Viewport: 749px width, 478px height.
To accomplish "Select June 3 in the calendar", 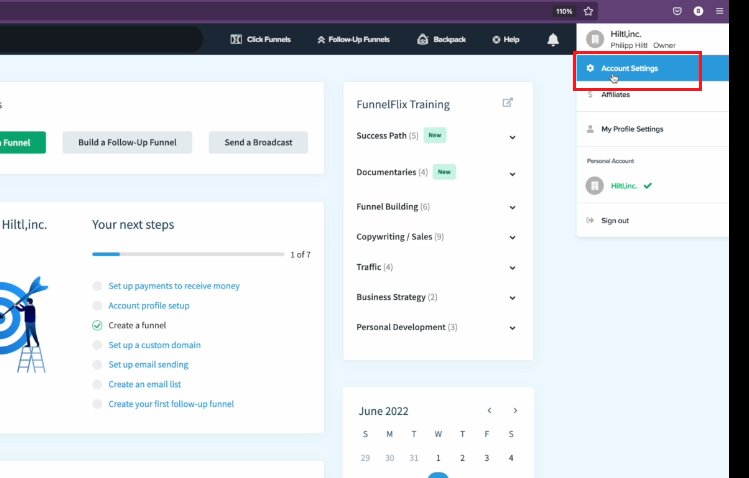I will [486, 458].
